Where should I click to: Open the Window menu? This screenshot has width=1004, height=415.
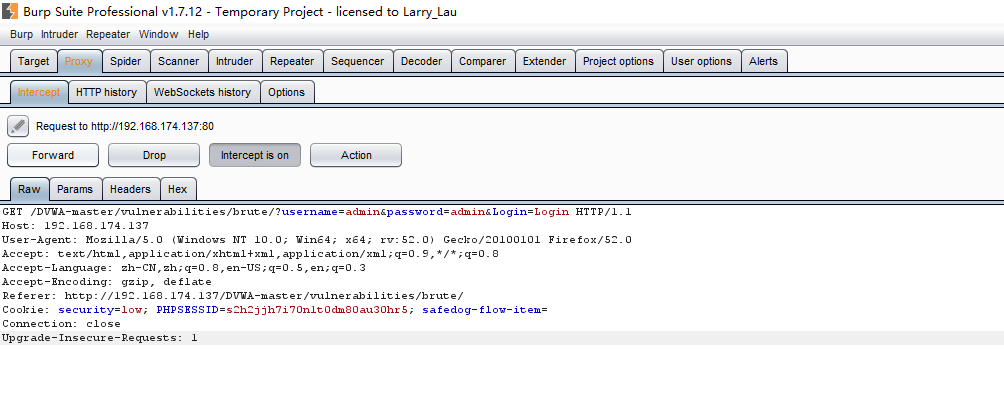pos(159,35)
